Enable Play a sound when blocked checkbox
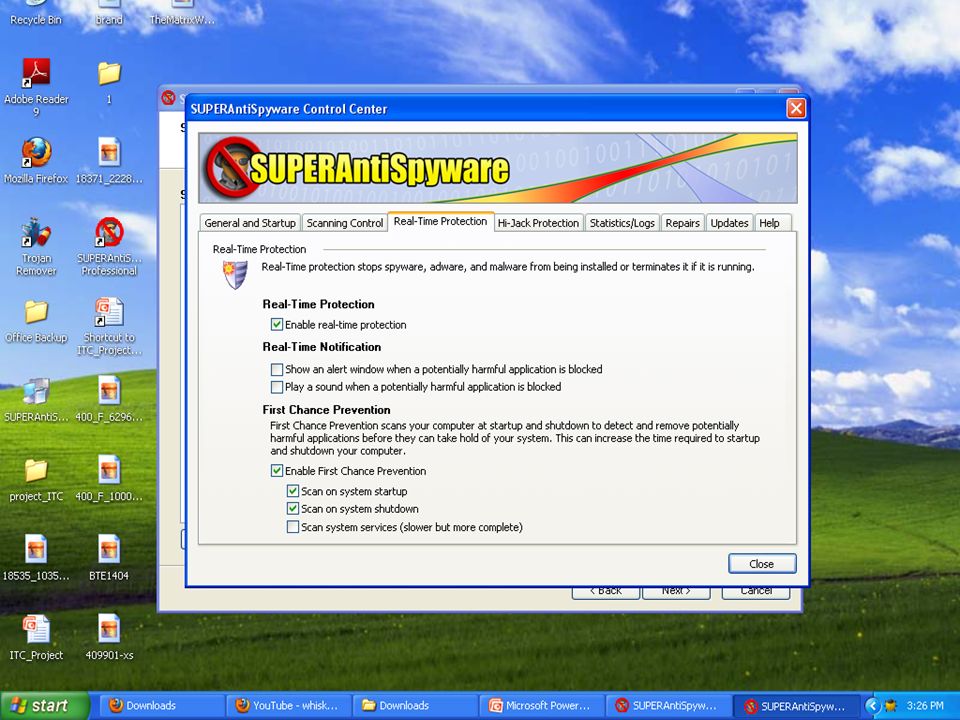This screenshot has height=720, width=960. point(277,387)
